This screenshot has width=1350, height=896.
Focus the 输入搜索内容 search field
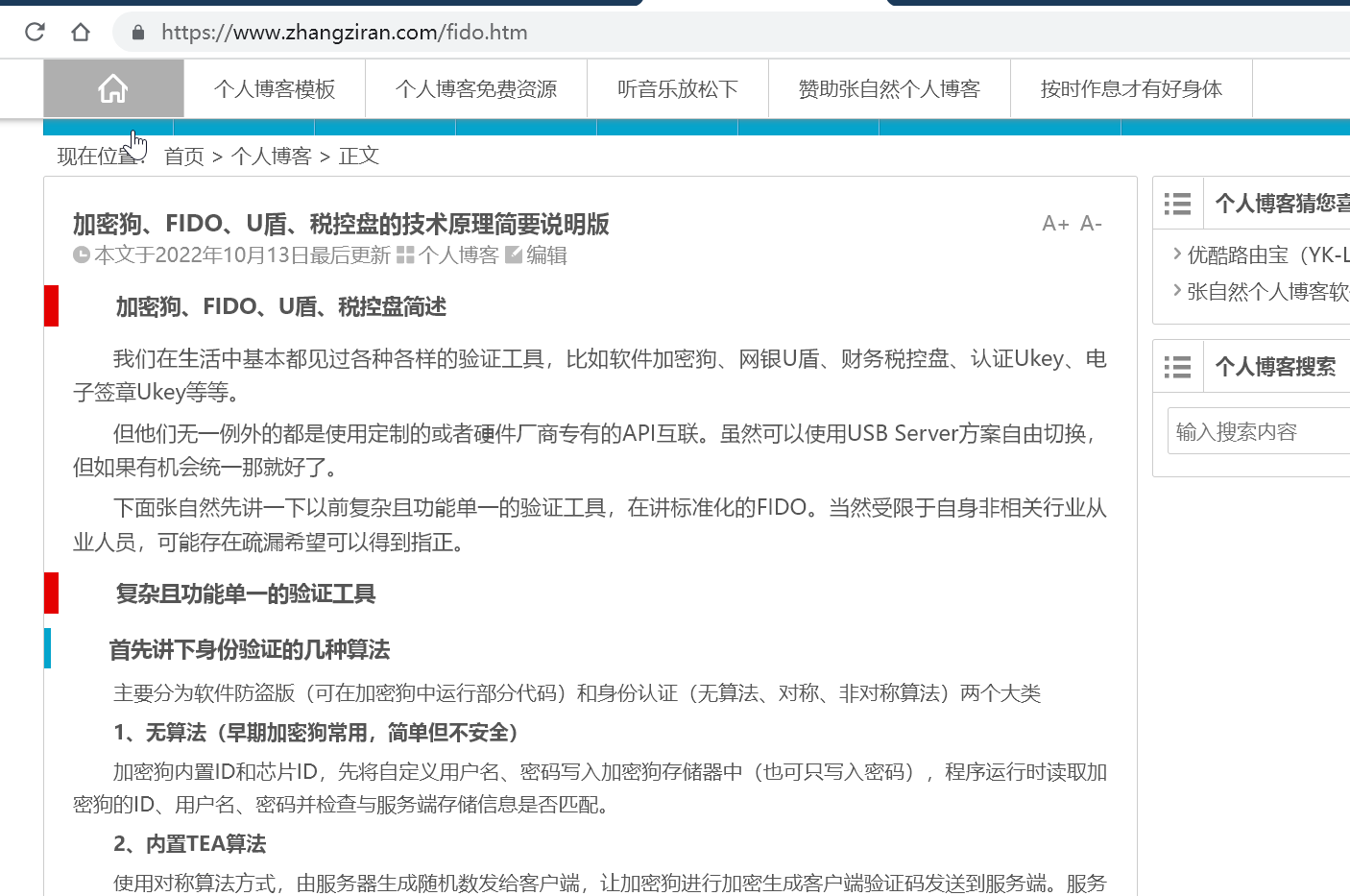pyautogui.click(x=1259, y=431)
